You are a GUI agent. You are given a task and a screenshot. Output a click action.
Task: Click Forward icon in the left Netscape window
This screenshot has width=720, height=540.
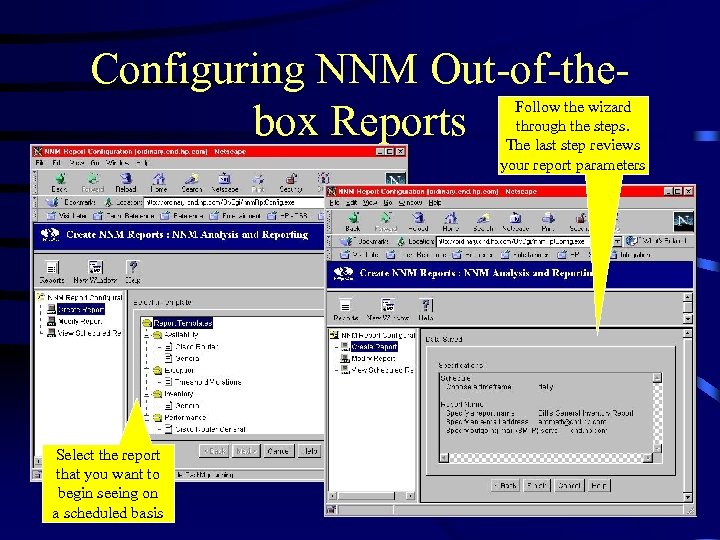pyautogui.click(x=93, y=182)
